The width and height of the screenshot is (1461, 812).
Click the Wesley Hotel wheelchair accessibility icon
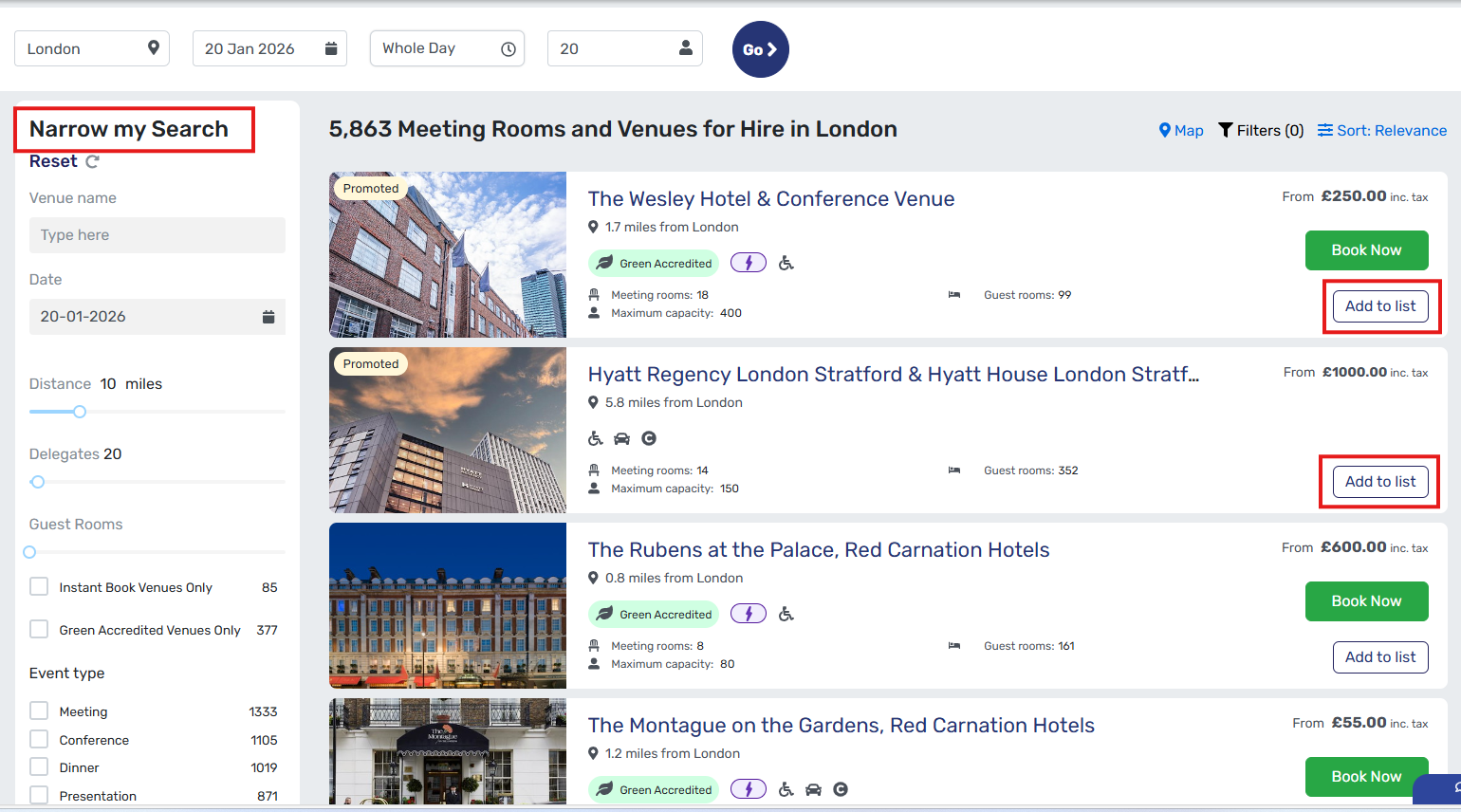click(x=786, y=263)
